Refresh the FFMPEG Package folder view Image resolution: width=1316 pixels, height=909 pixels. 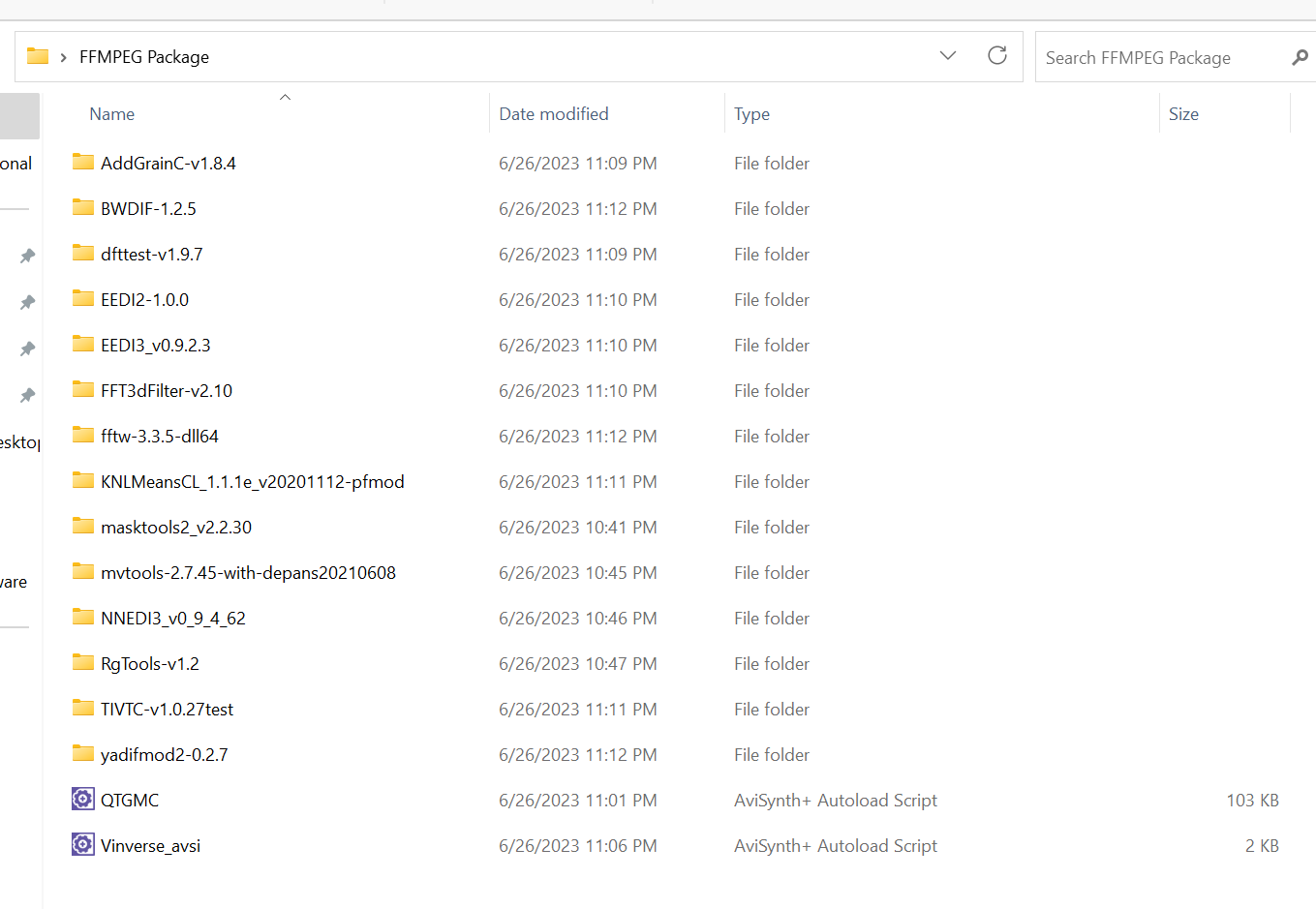(x=997, y=55)
